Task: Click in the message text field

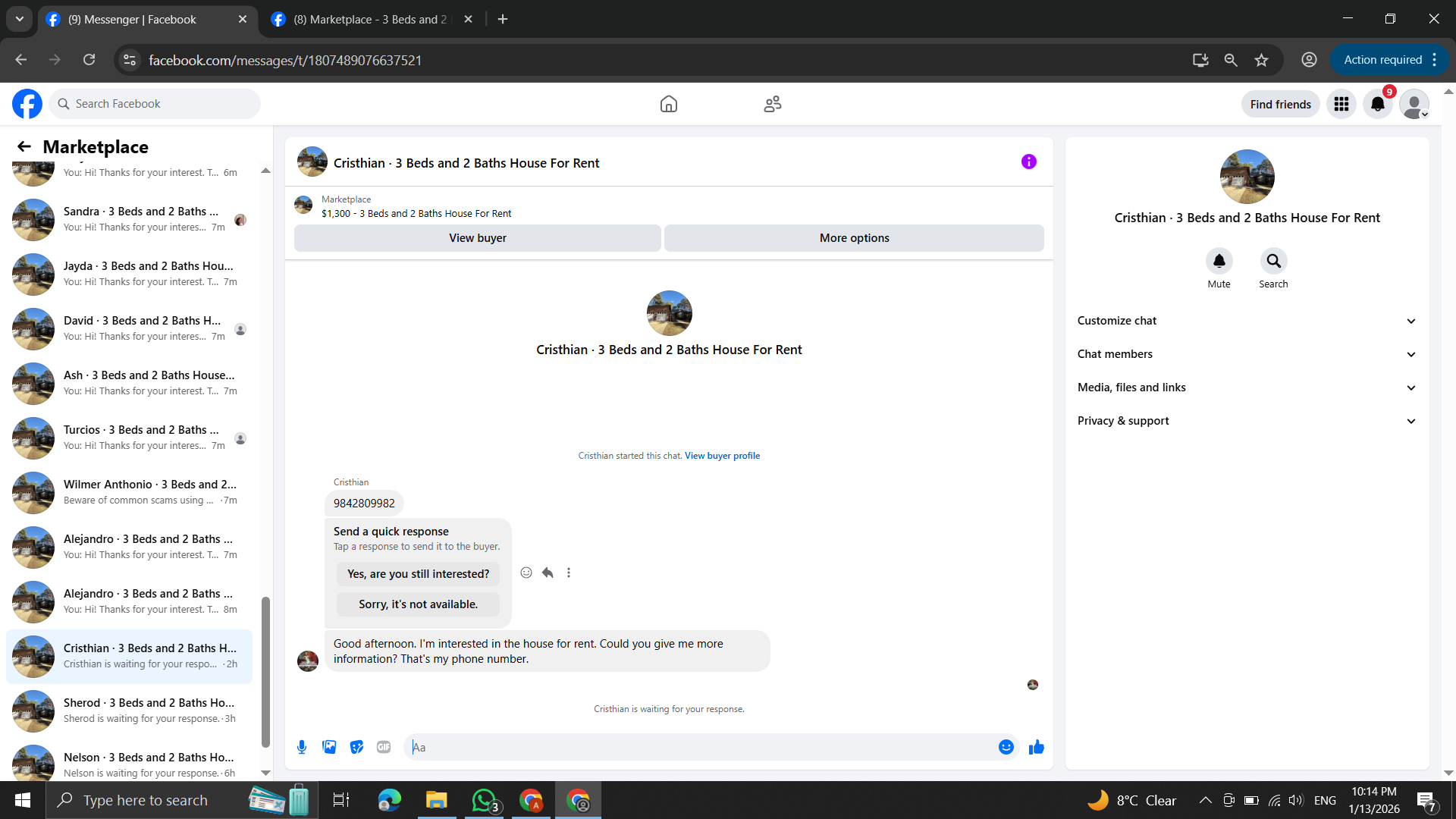Action: pyautogui.click(x=698, y=747)
